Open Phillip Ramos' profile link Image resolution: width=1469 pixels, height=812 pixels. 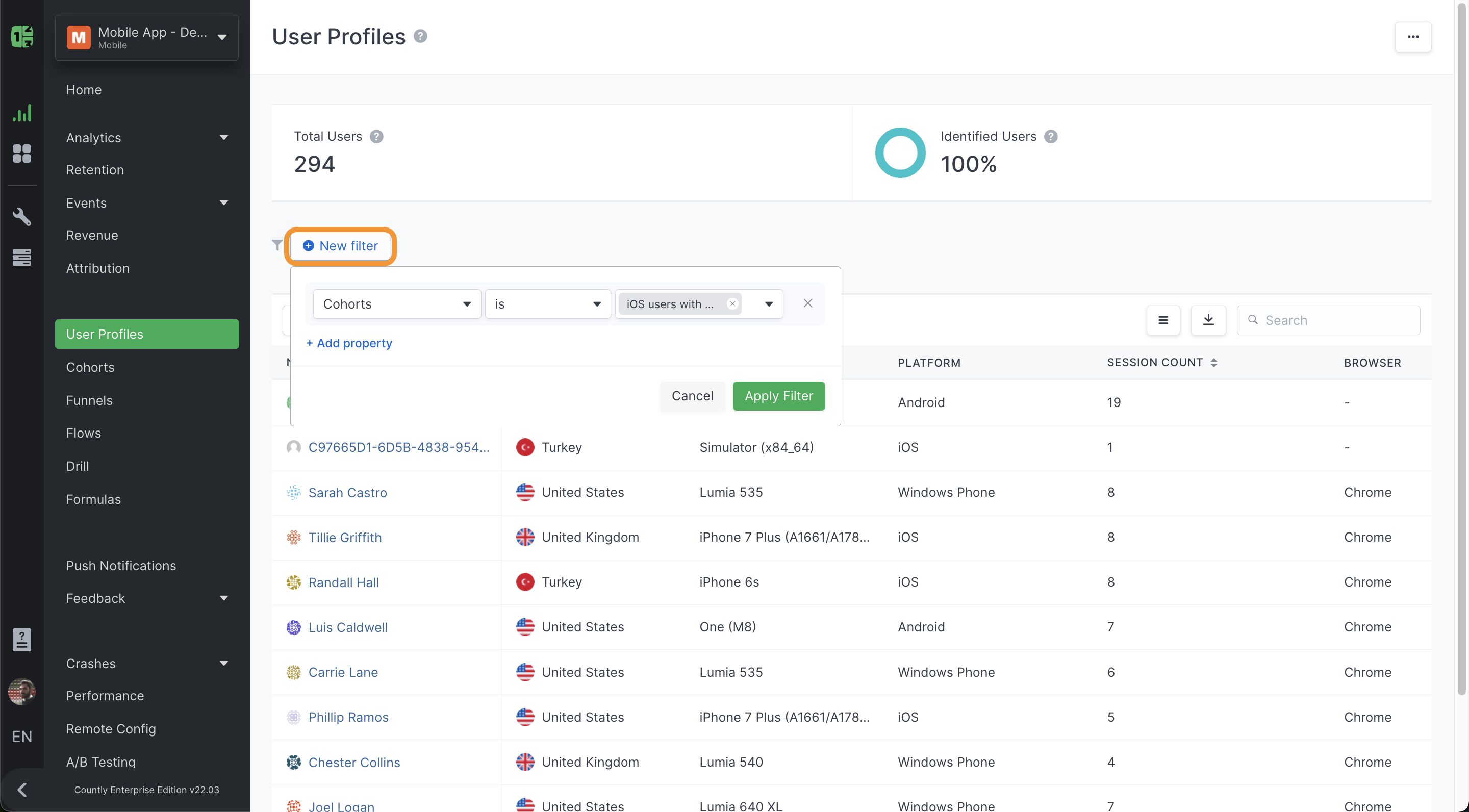pyautogui.click(x=348, y=717)
